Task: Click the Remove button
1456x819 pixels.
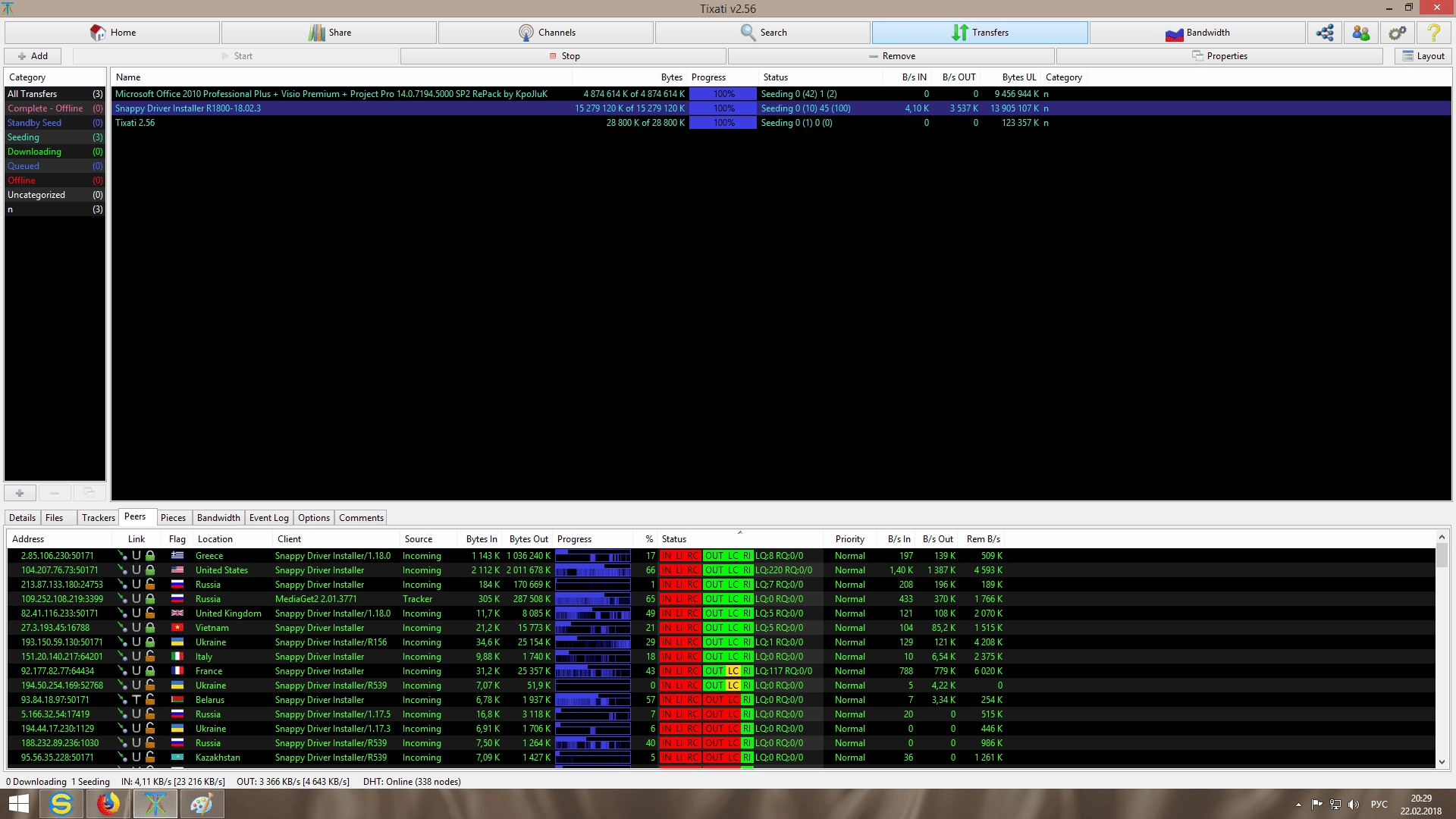Action: (891, 56)
